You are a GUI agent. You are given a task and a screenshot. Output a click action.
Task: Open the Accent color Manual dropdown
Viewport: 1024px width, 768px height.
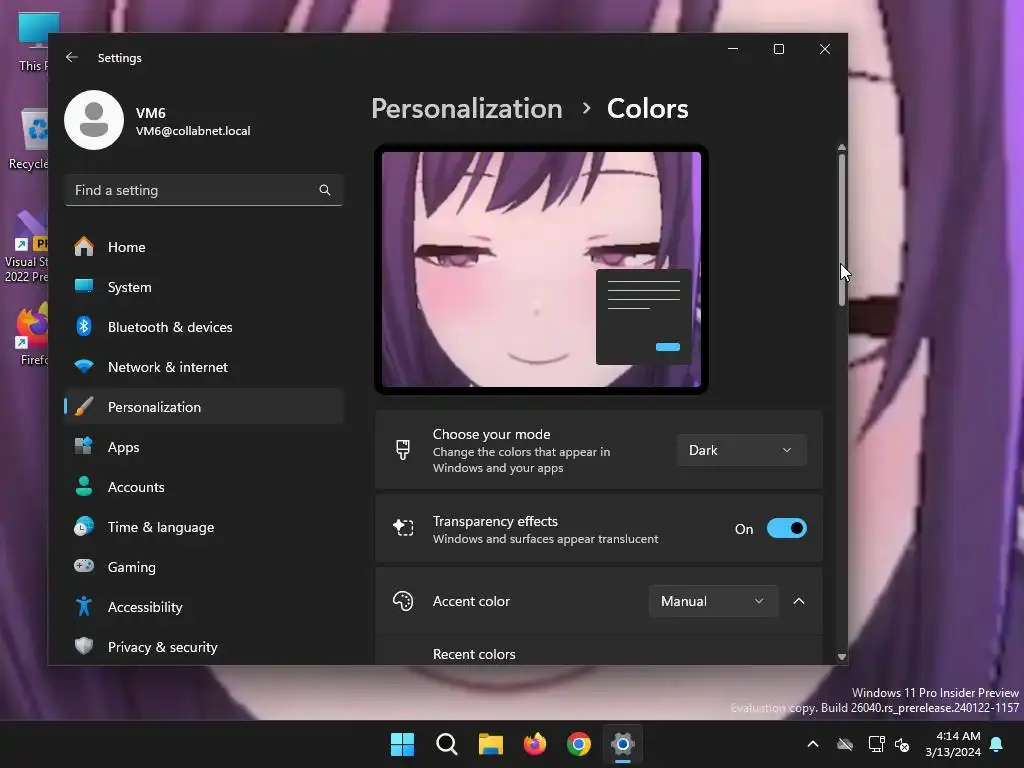pyautogui.click(x=713, y=601)
